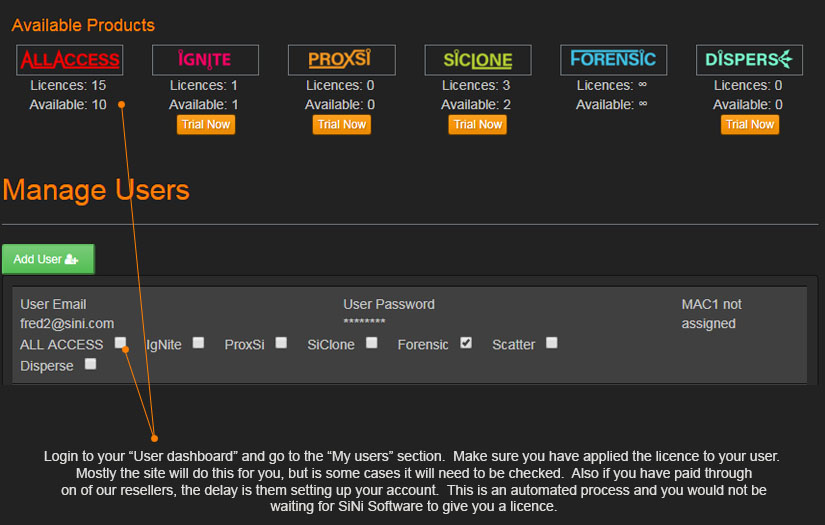825x525 pixels.
Task: Uncheck the Forensic licence checkbox
Action: 466,343
